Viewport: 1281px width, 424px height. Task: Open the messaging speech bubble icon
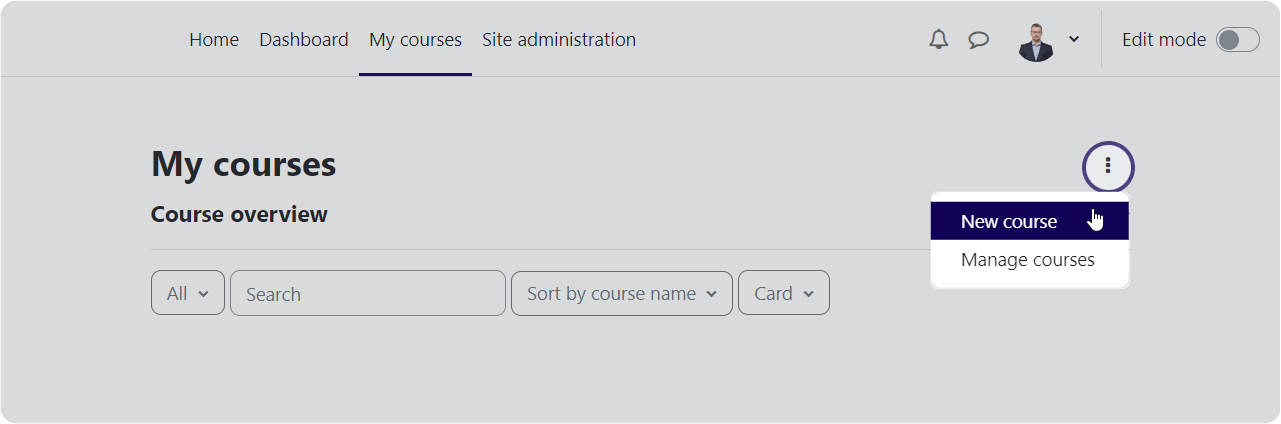coord(979,40)
